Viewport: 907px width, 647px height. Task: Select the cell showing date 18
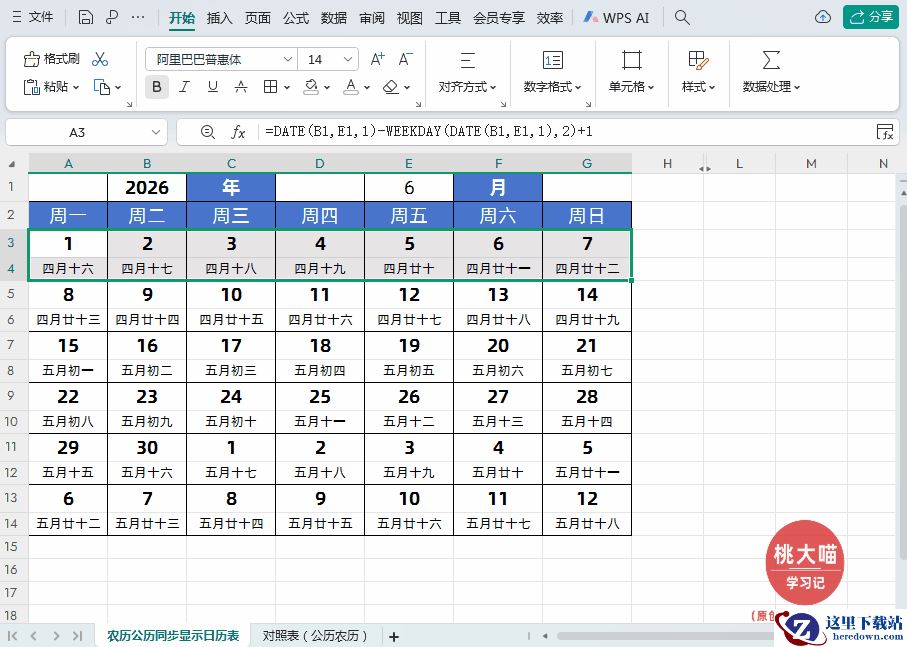(320, 345)
